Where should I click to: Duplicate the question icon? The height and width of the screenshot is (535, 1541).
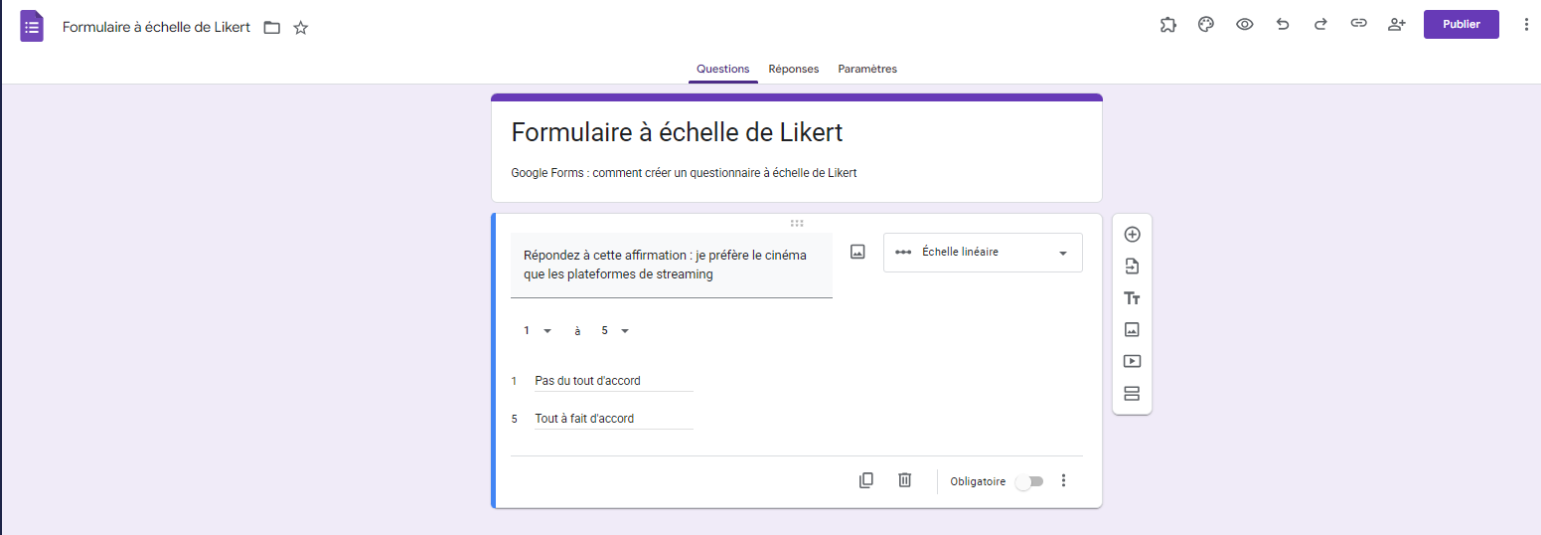(x=866, y=480)
